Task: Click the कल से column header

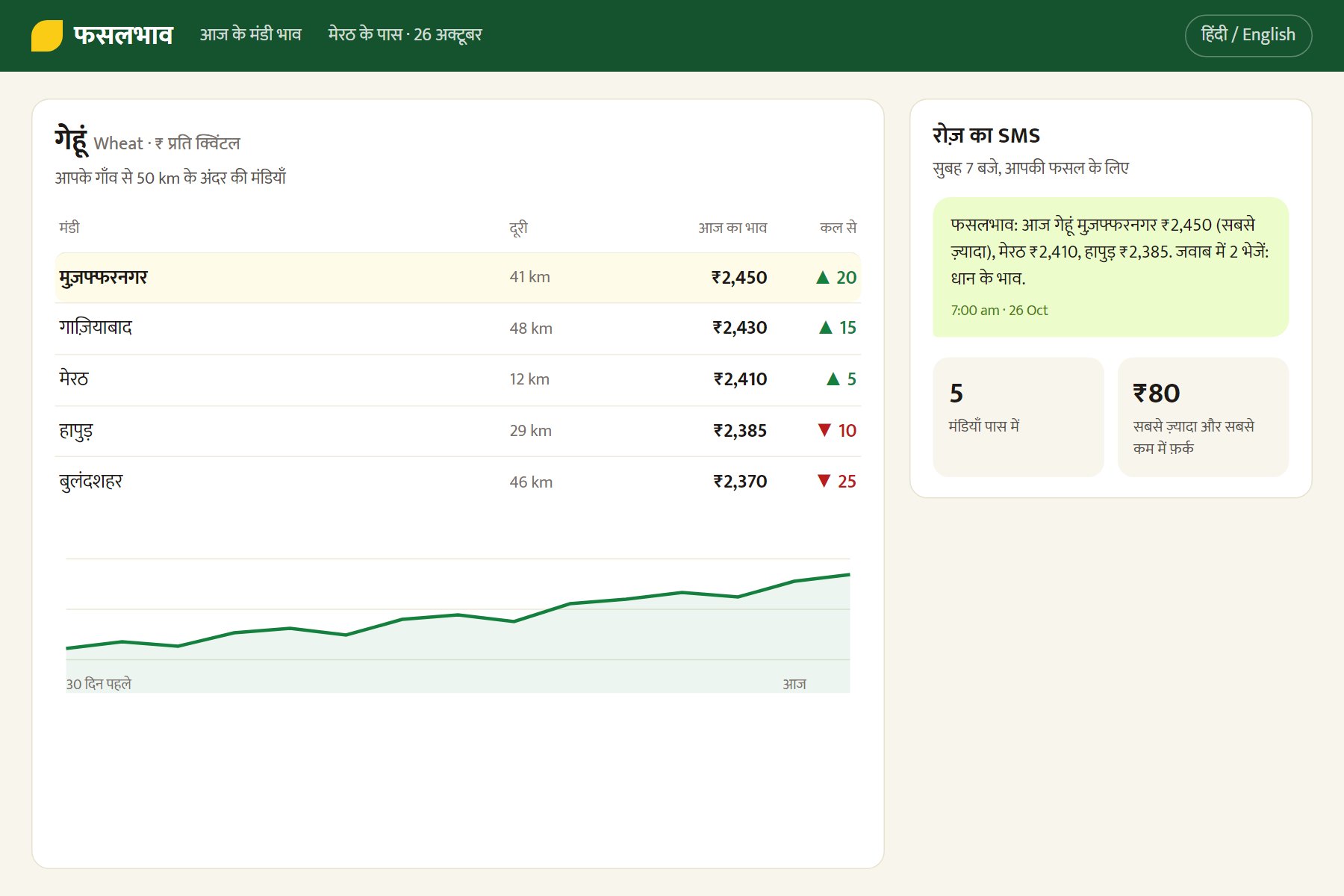Action: click(x=838, y=227)
